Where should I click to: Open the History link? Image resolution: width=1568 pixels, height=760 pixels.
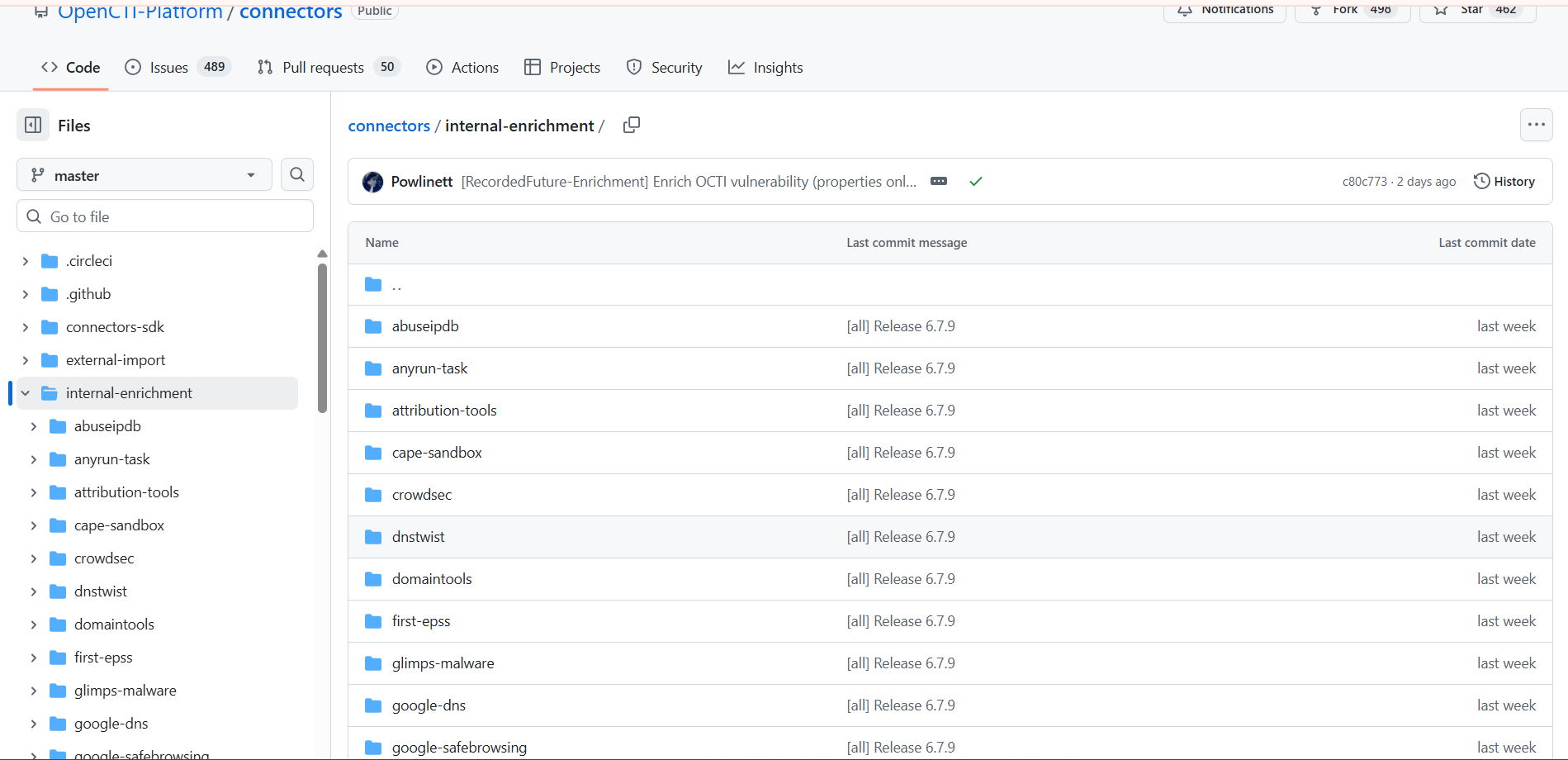pyautogui.click(x=1504, y=181)
